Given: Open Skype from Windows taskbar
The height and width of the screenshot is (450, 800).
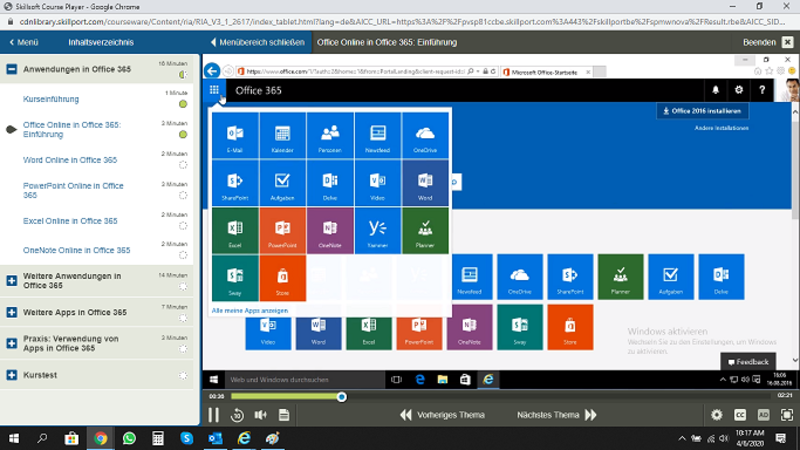Looking at the screenshot, I should click(187, 438).
